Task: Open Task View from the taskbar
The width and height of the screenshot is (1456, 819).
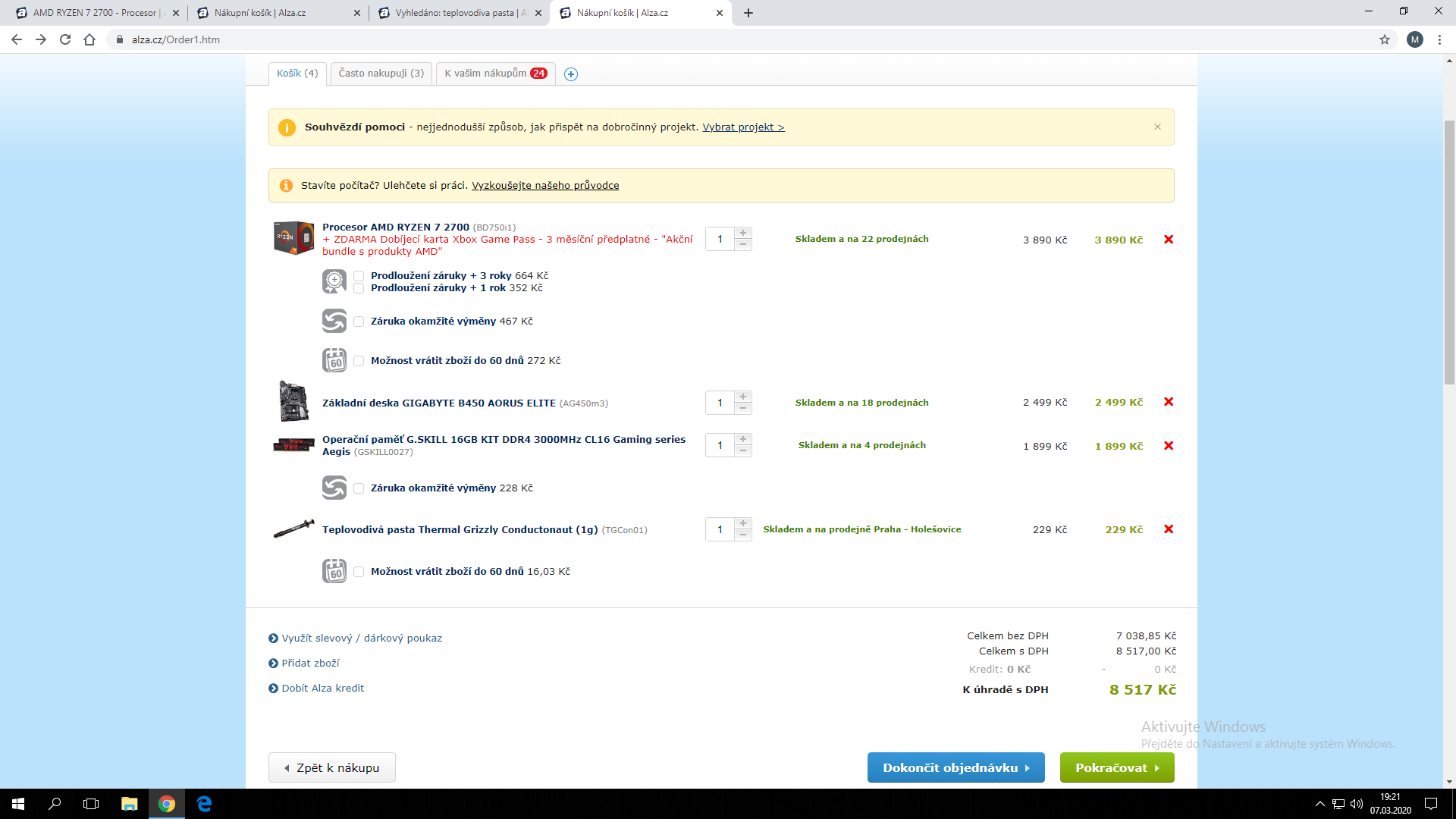Action: 91,804
